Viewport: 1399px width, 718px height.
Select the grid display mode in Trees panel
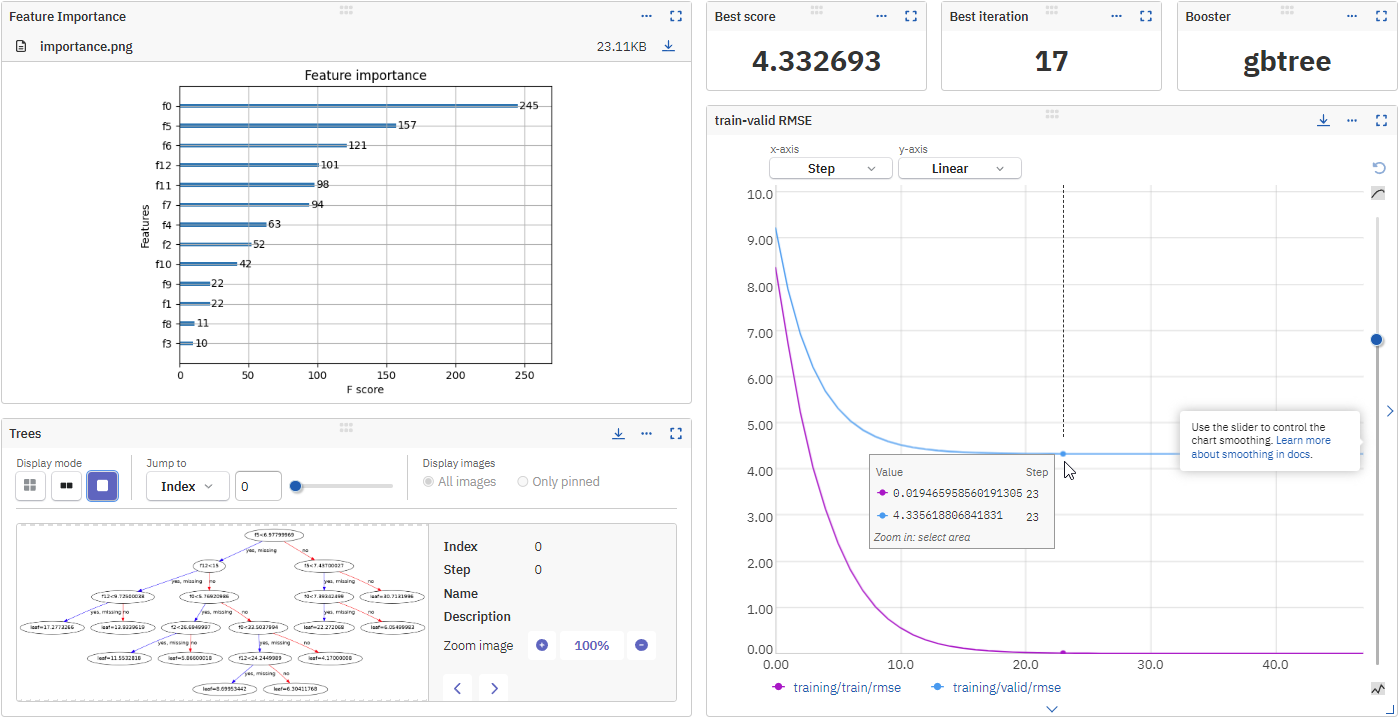(30, 486)
